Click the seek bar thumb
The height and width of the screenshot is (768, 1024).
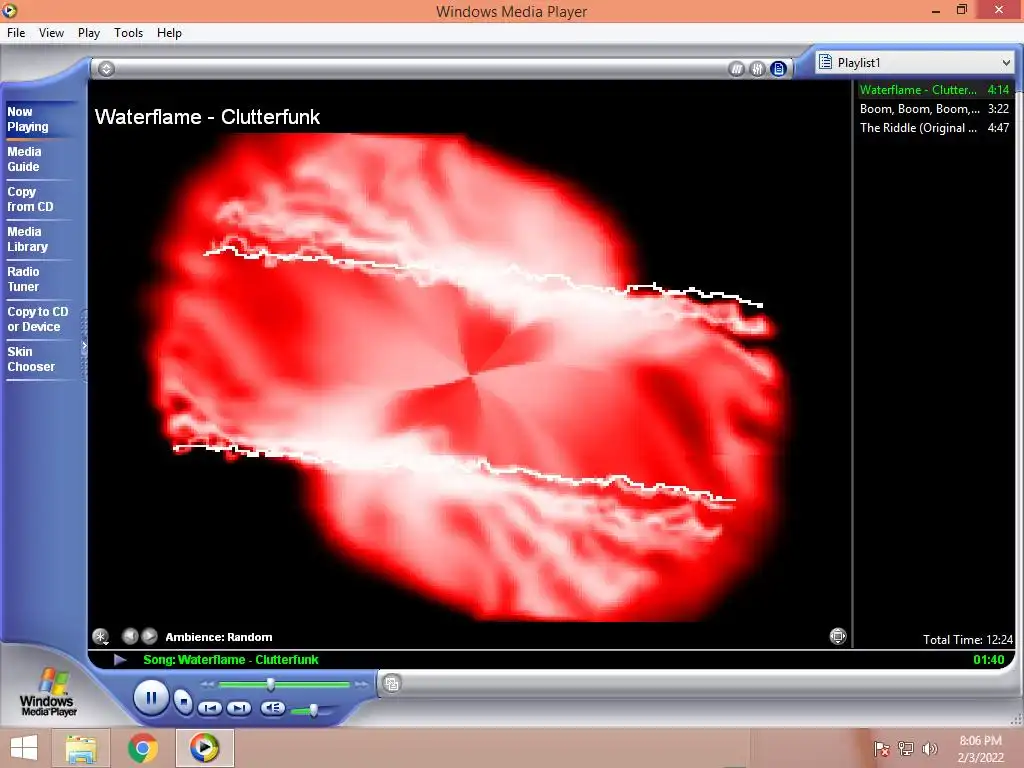coord(270,684)
